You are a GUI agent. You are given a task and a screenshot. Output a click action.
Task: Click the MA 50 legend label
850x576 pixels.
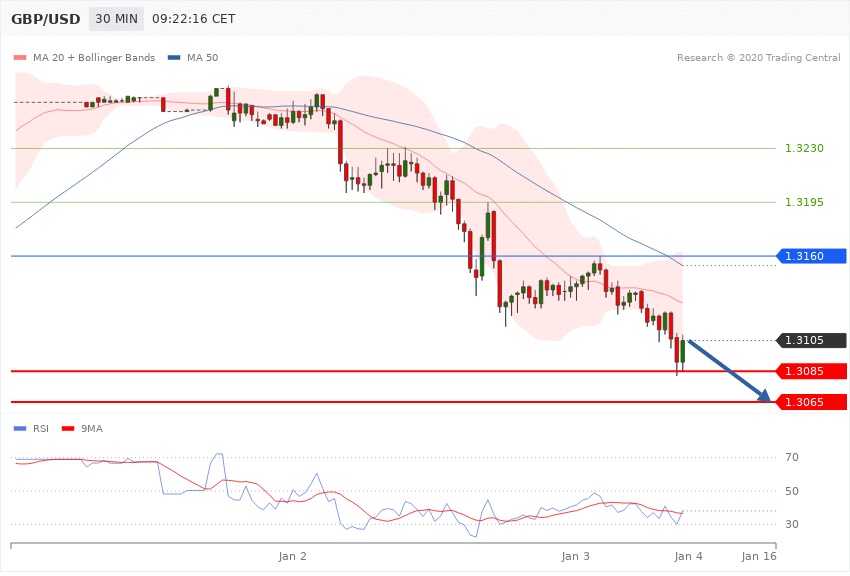coord(202,57)
